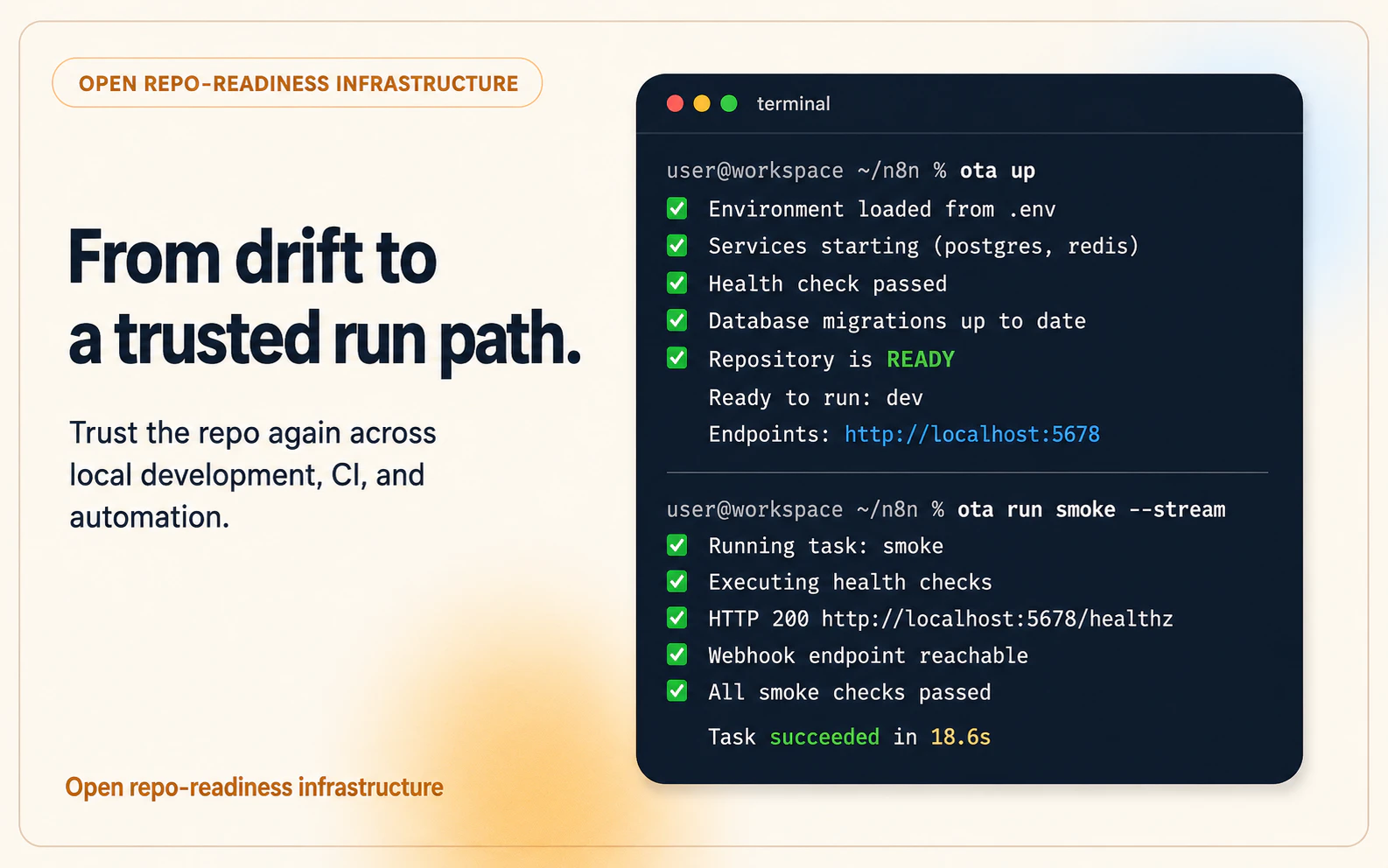Click the yellow '18.6s' duration value
Image resolution: width=1388 pixels, height=868 pixels.
[960, 737]
